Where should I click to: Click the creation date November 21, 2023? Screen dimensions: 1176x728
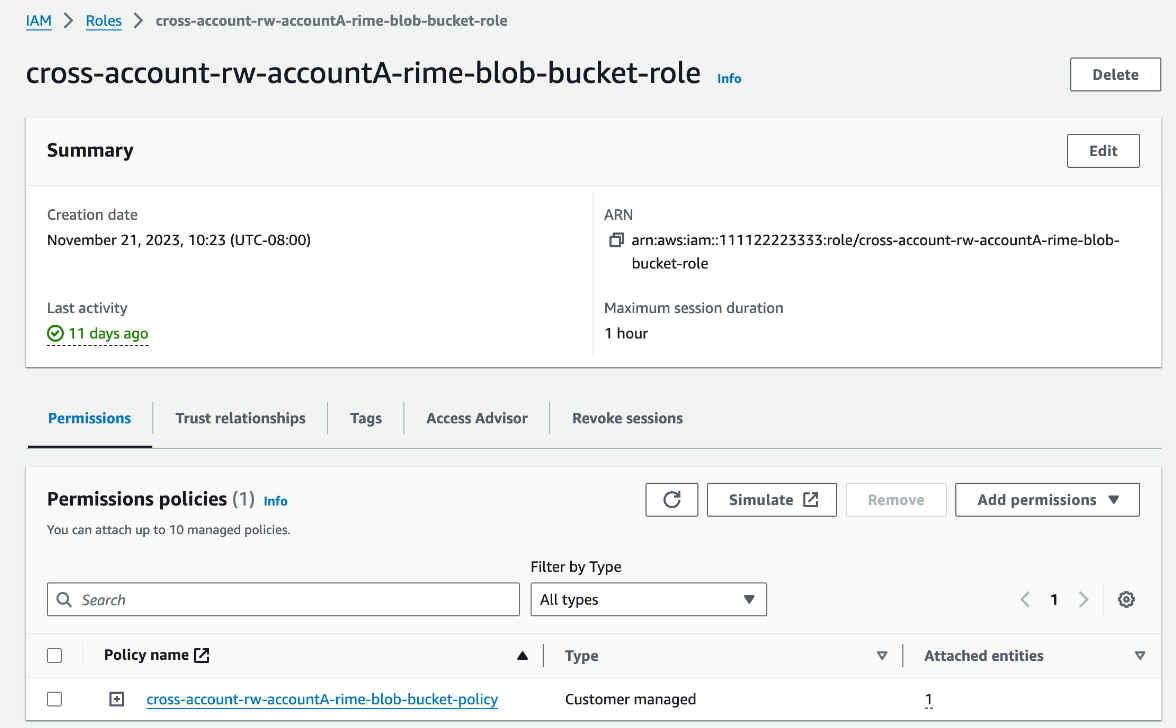pos(178,240)
